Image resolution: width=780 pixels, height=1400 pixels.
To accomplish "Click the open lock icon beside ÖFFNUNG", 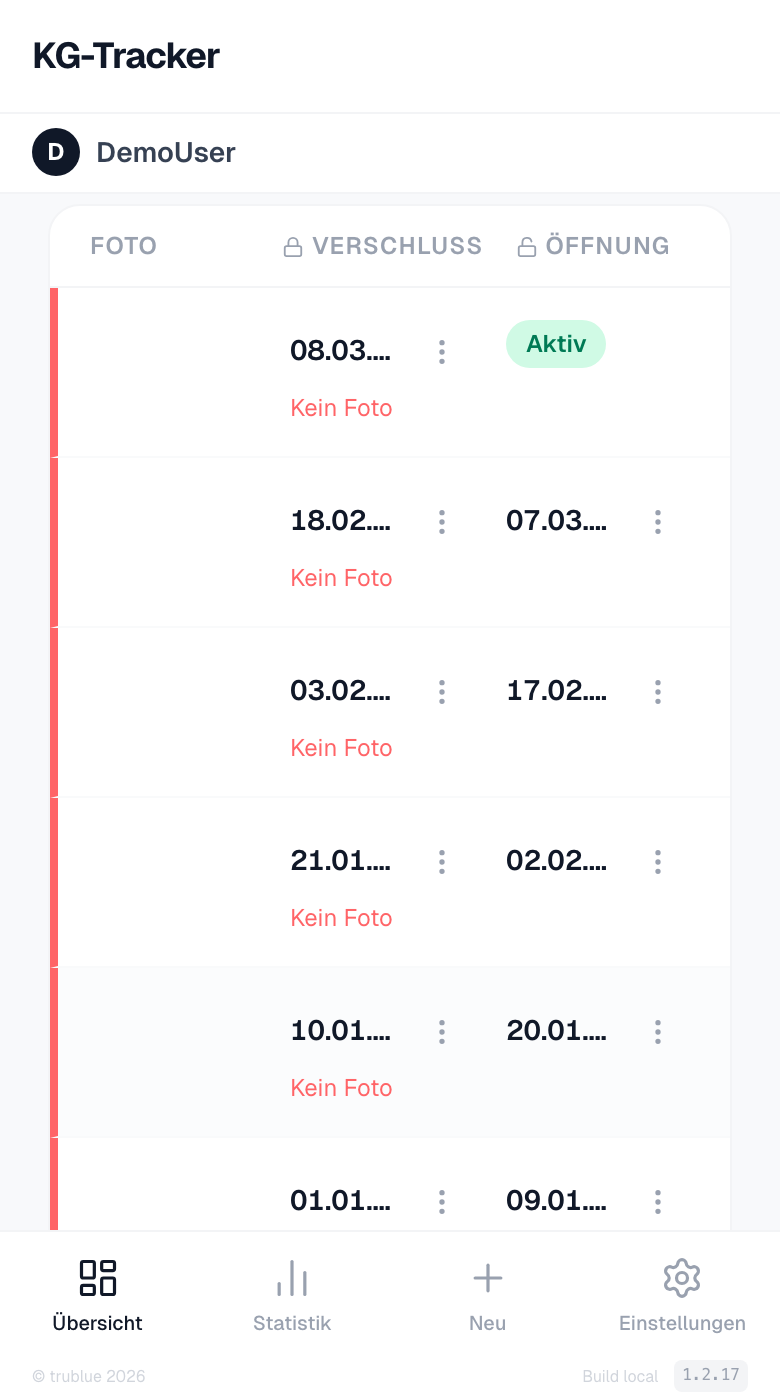I will click(x=527, y=245).
